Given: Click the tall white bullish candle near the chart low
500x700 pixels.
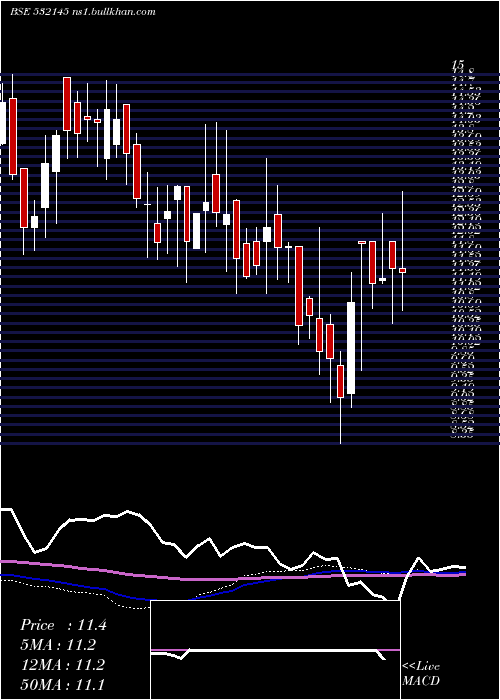Looking at the screenshot, I should tap(351, 348).
